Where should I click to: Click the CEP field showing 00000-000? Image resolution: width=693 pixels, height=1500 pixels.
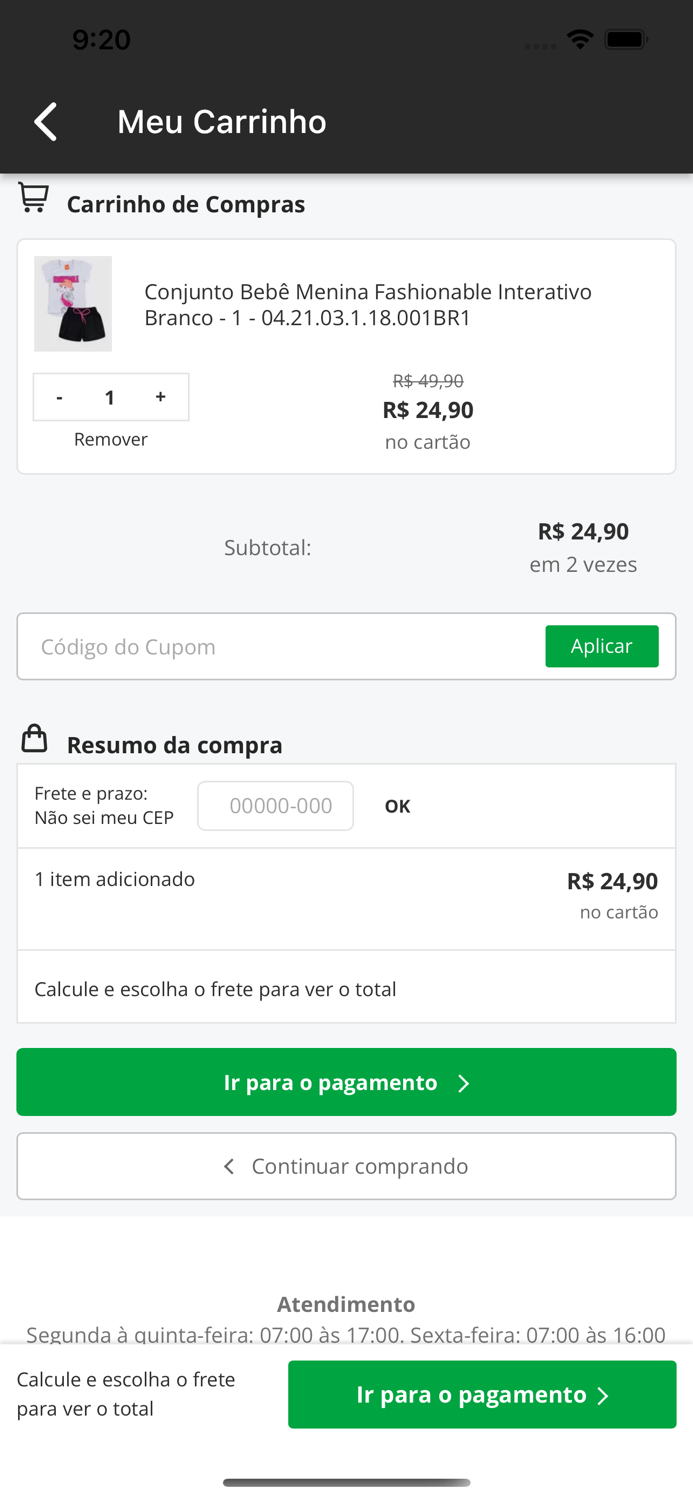pos(275,806)
